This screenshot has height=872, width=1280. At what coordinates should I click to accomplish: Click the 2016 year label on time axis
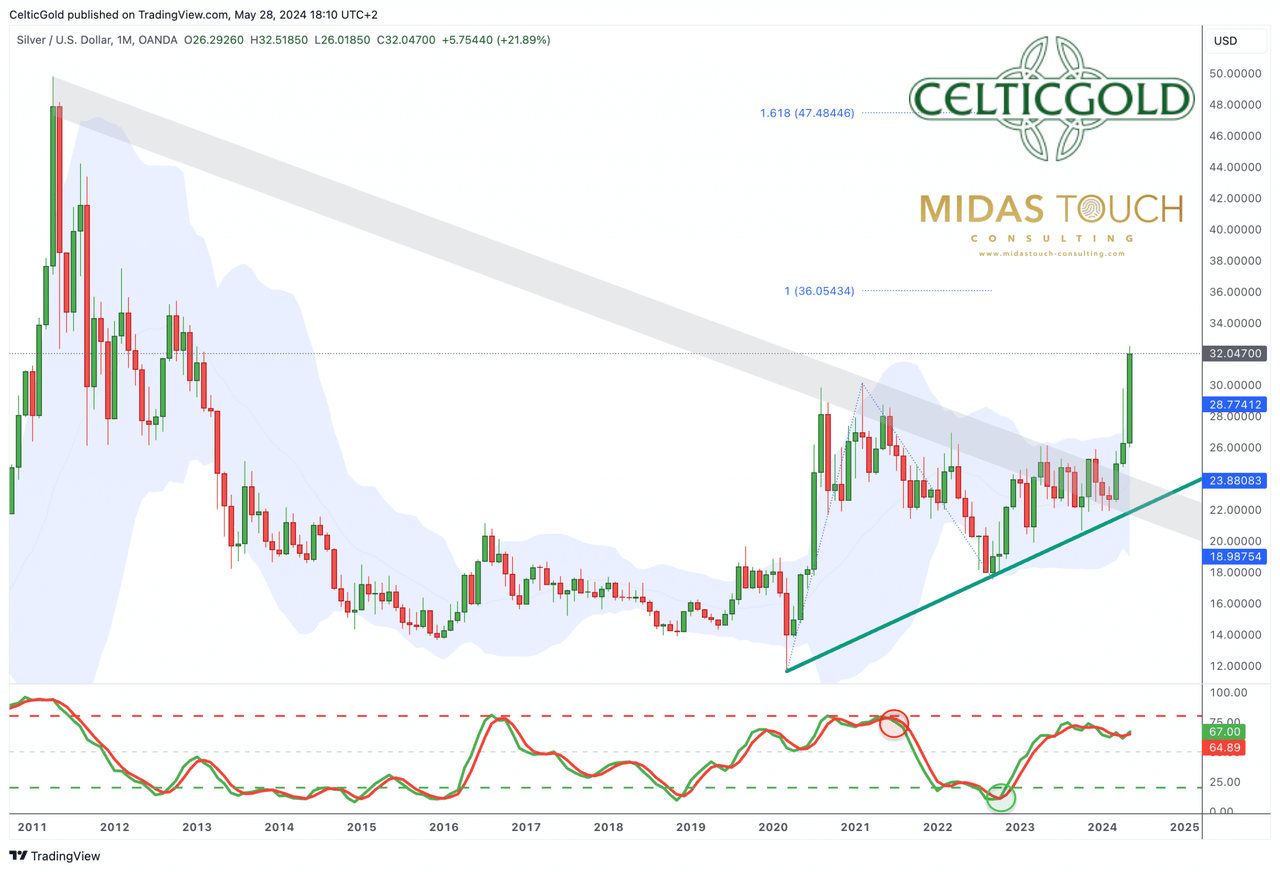pyautogui.click(x=444, y=828)
